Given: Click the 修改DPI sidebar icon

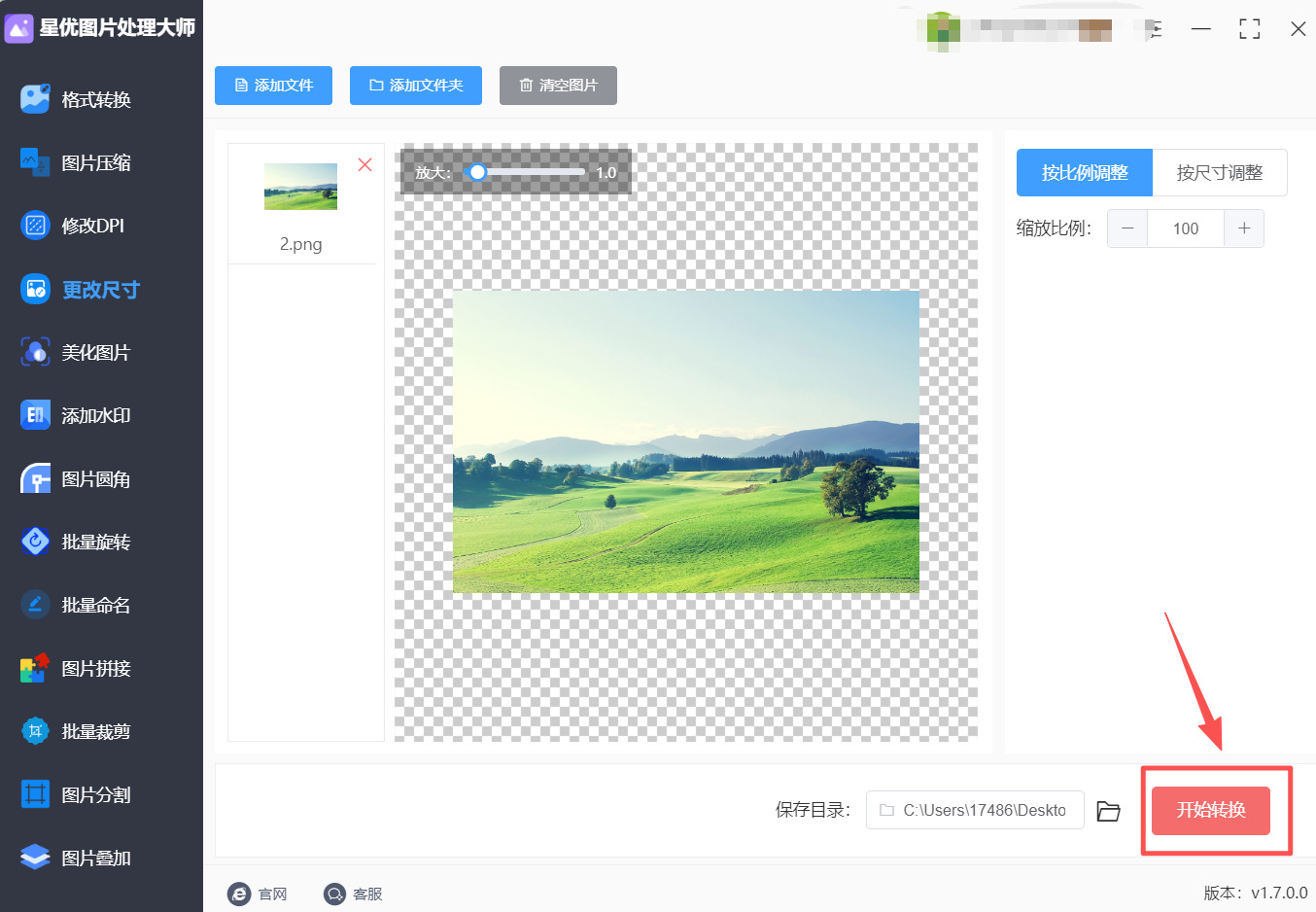Looking at the screenshot, I should (35, 226).
